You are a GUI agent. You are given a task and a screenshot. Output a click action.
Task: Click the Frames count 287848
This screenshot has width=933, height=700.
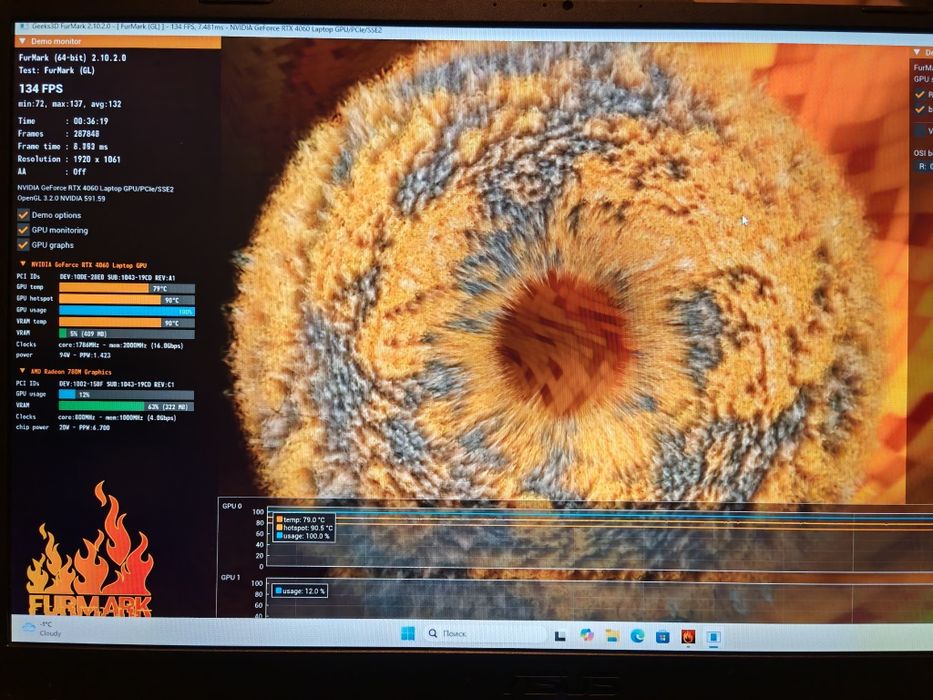[x=86, y=134]
